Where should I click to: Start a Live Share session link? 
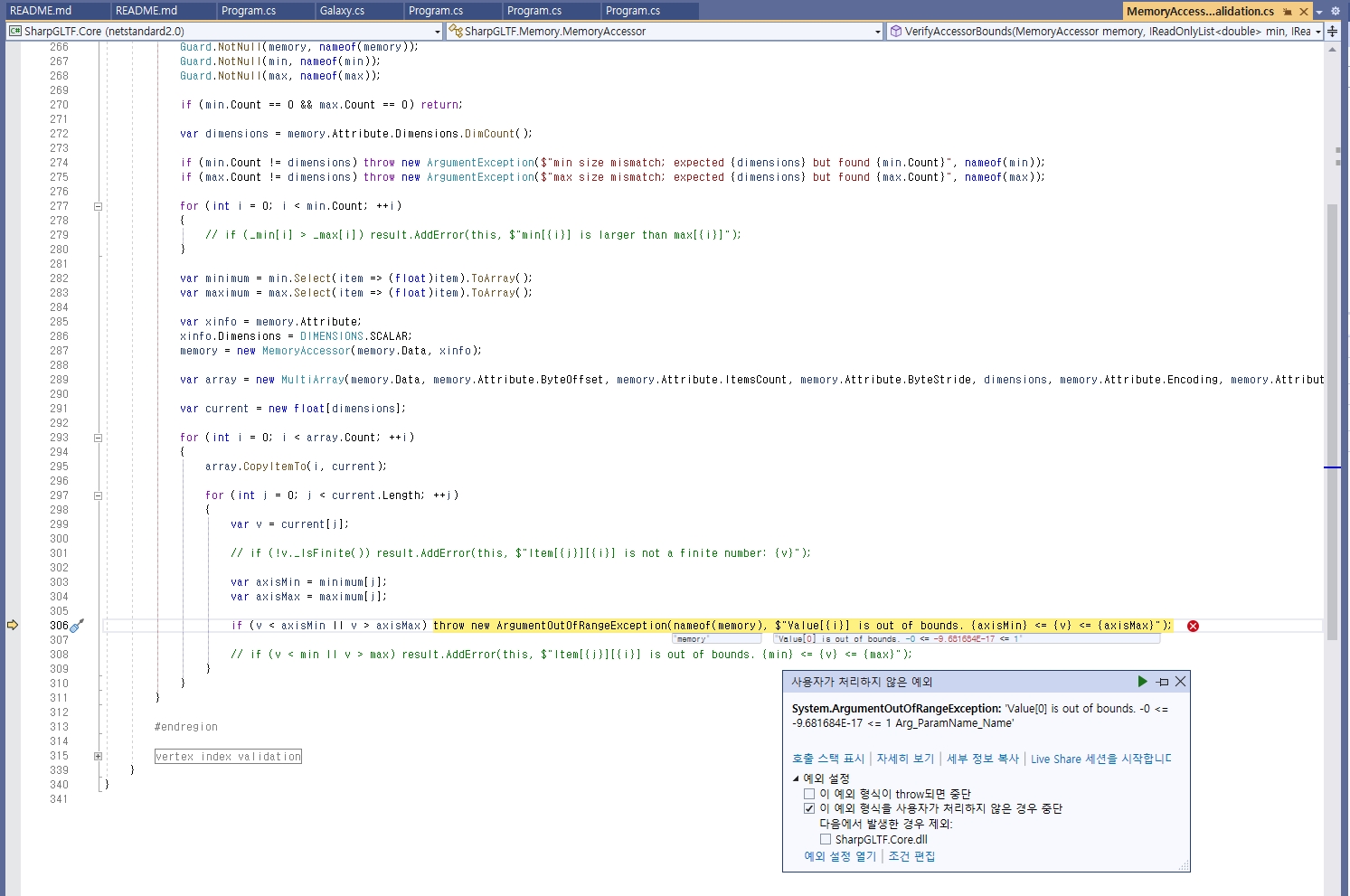pos(1100,759)
